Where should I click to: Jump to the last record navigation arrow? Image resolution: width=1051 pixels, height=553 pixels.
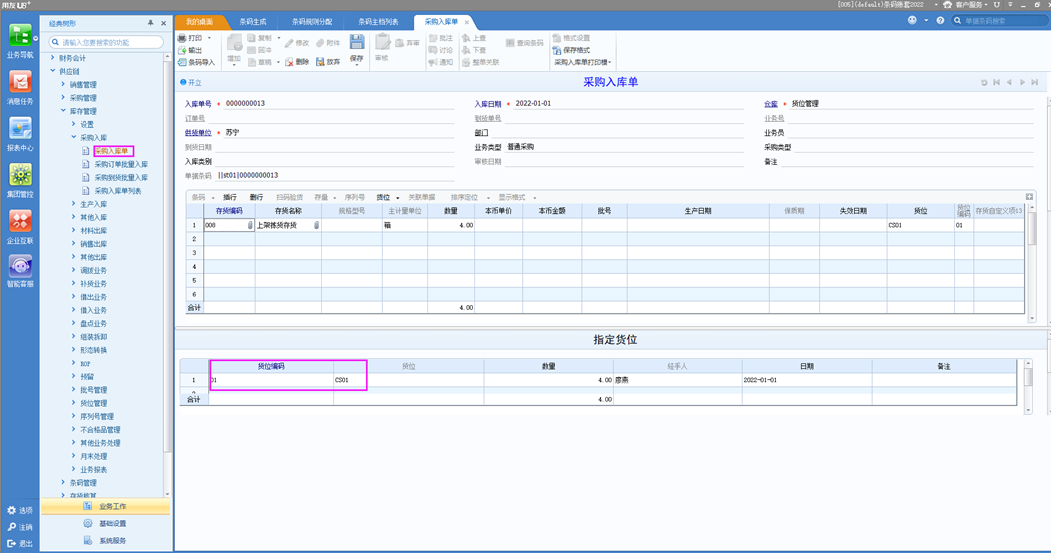click(x=1034, y=82)
